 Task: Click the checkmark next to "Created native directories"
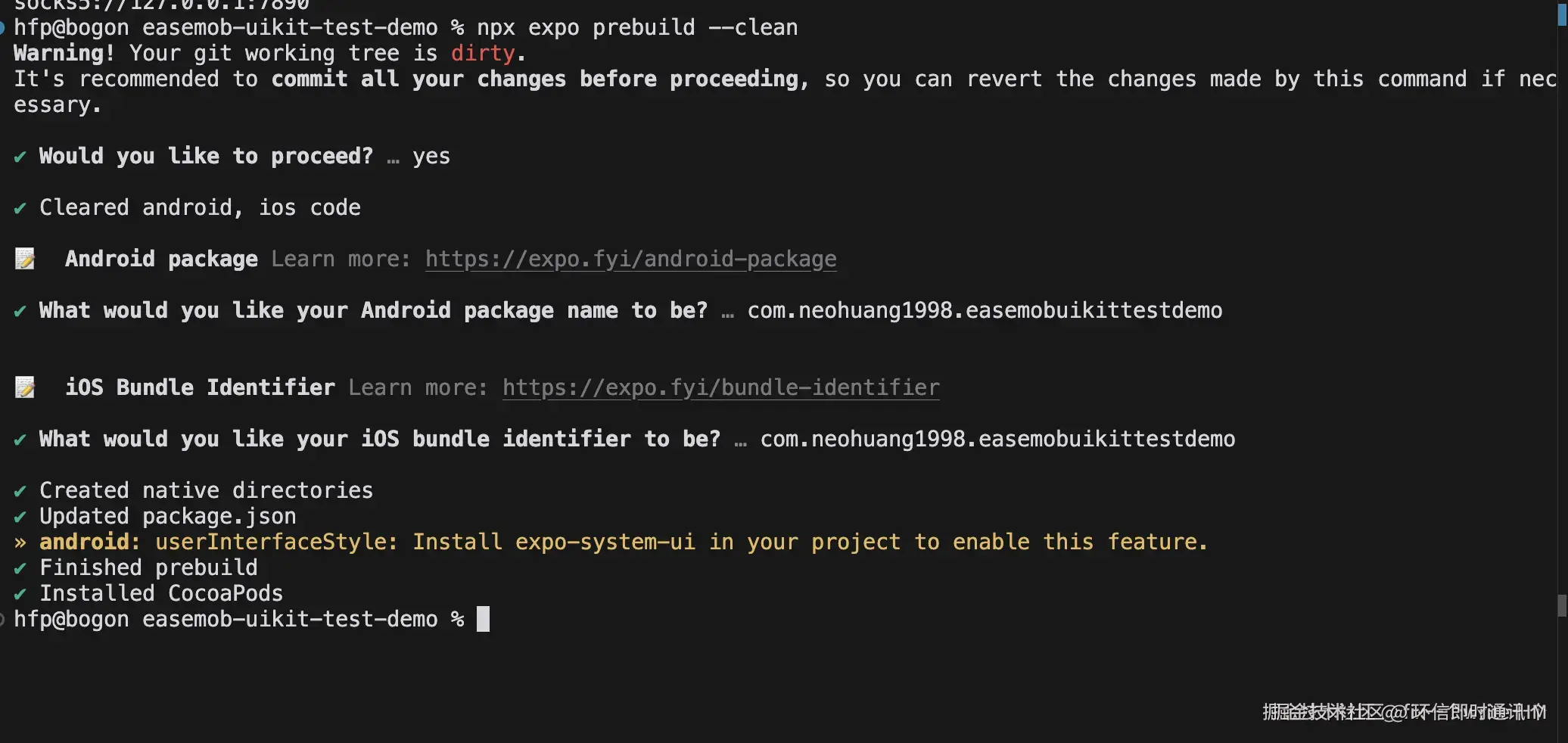click(20, 491)
